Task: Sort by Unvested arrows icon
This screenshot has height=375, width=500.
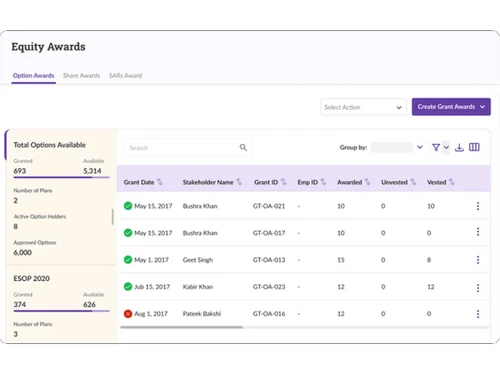Action: click(413, 182)
